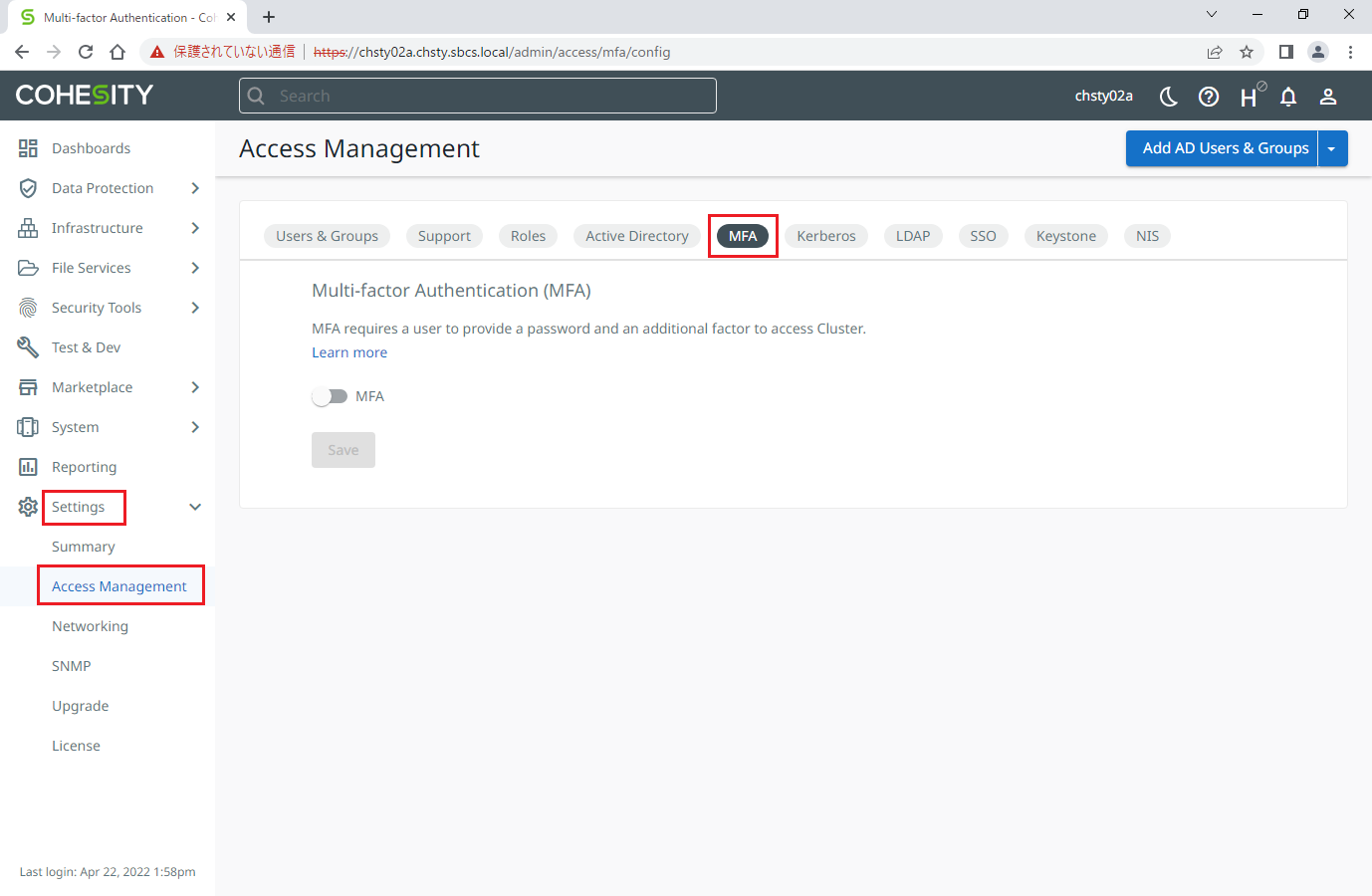Expand the Infrastructure menu chevron
Screen dimensions: 1372x896
pos(195,228)
